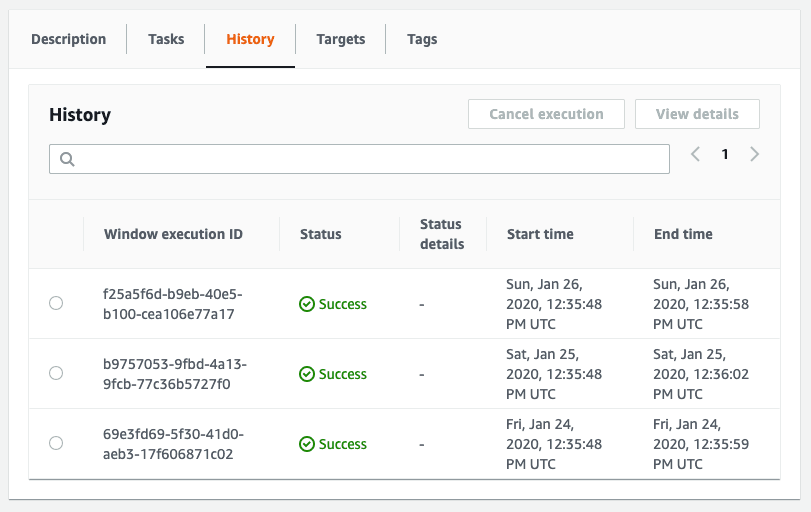Focus the History search field
This screenshot has width=811, height=512.
coord(370,159)
